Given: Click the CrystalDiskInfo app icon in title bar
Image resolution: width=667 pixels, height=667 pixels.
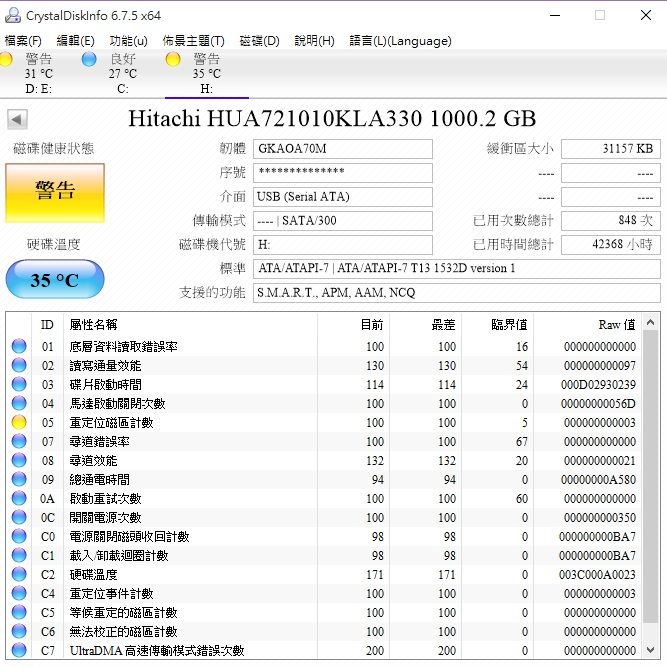Looking at the screenshot, I should pos(12,15).
